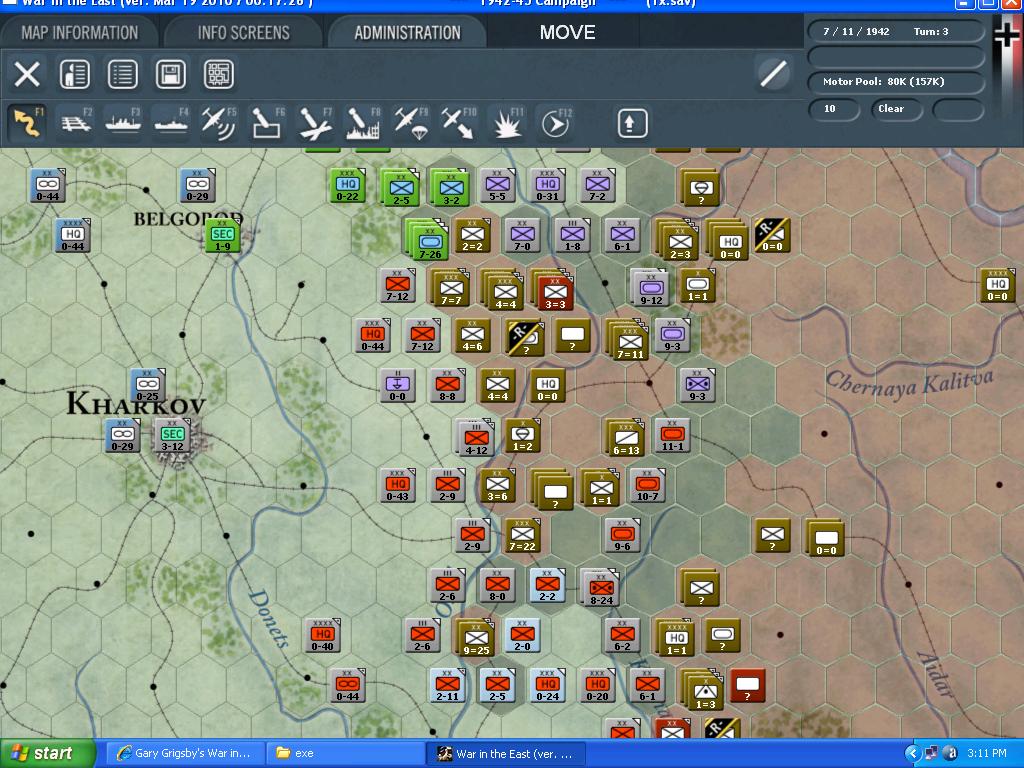Select the 1=3 Soviet mountain unit stack
The width and height of the screenshot is (1024, 768).
click(x=703, y=690)
